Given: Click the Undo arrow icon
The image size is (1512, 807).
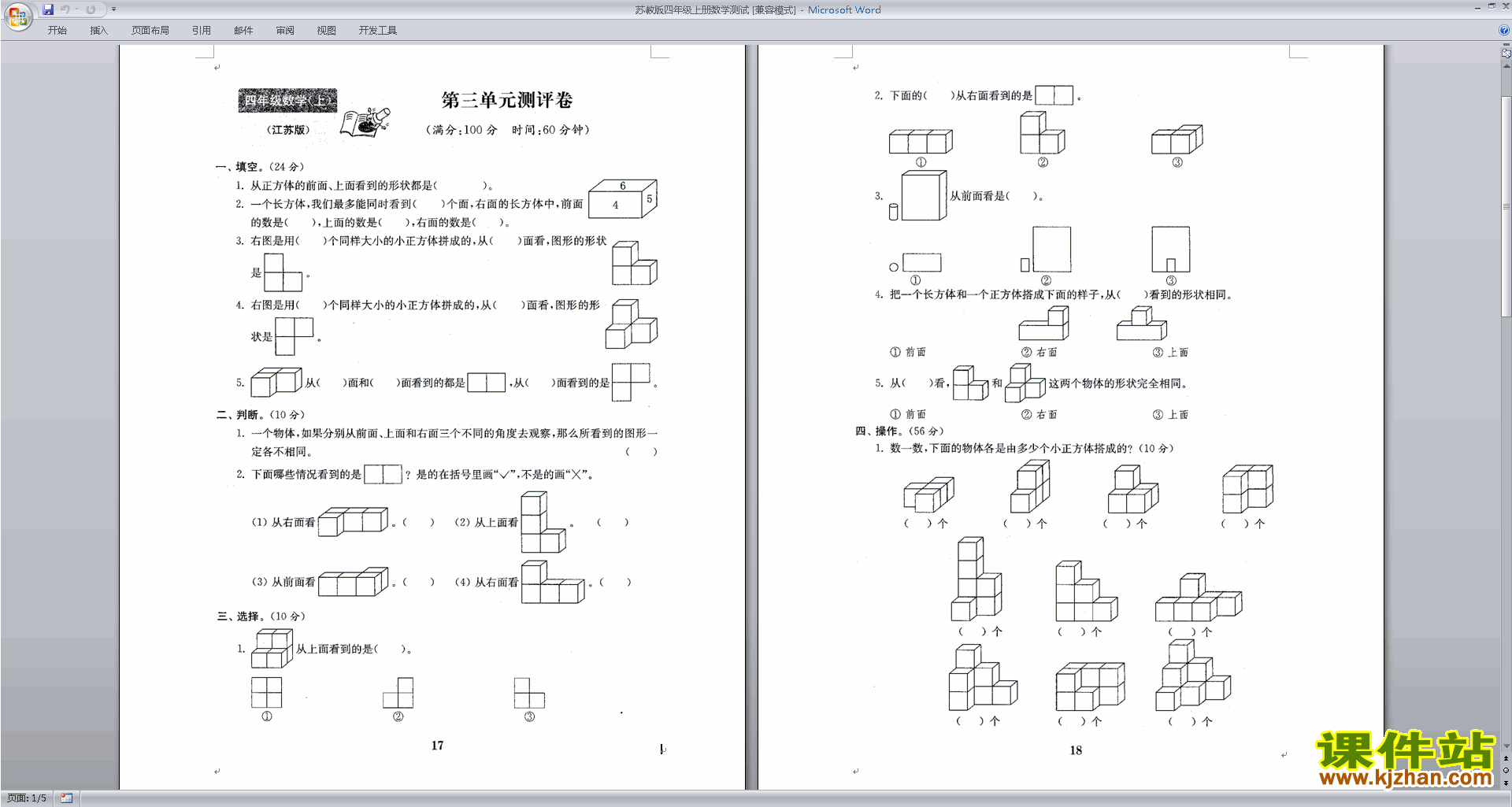Looking at the screenshot, I should click(x=65, y=9).
